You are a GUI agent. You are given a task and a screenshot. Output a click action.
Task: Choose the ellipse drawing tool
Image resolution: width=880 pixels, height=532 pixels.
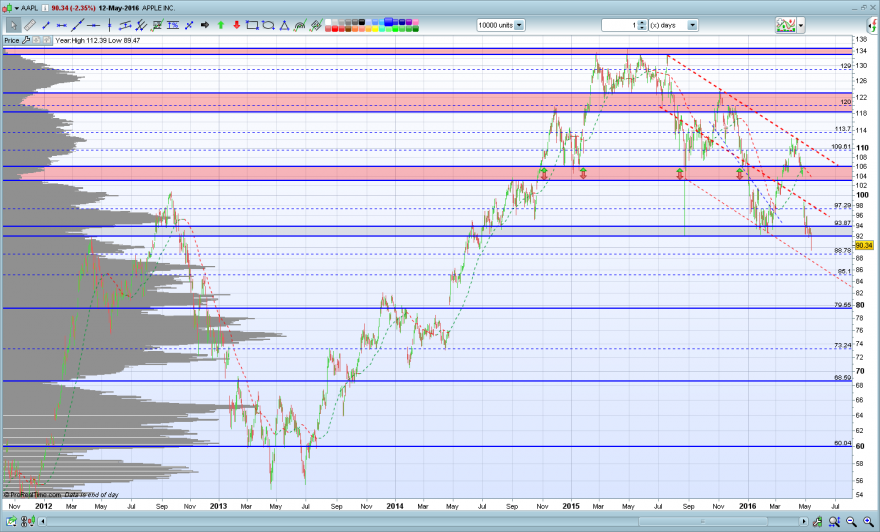(268, 25)
